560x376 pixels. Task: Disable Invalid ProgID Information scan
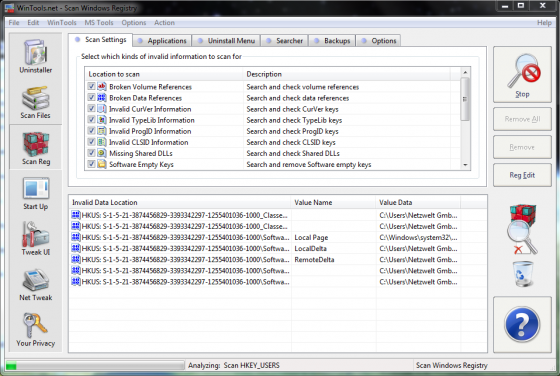(91, 131)
